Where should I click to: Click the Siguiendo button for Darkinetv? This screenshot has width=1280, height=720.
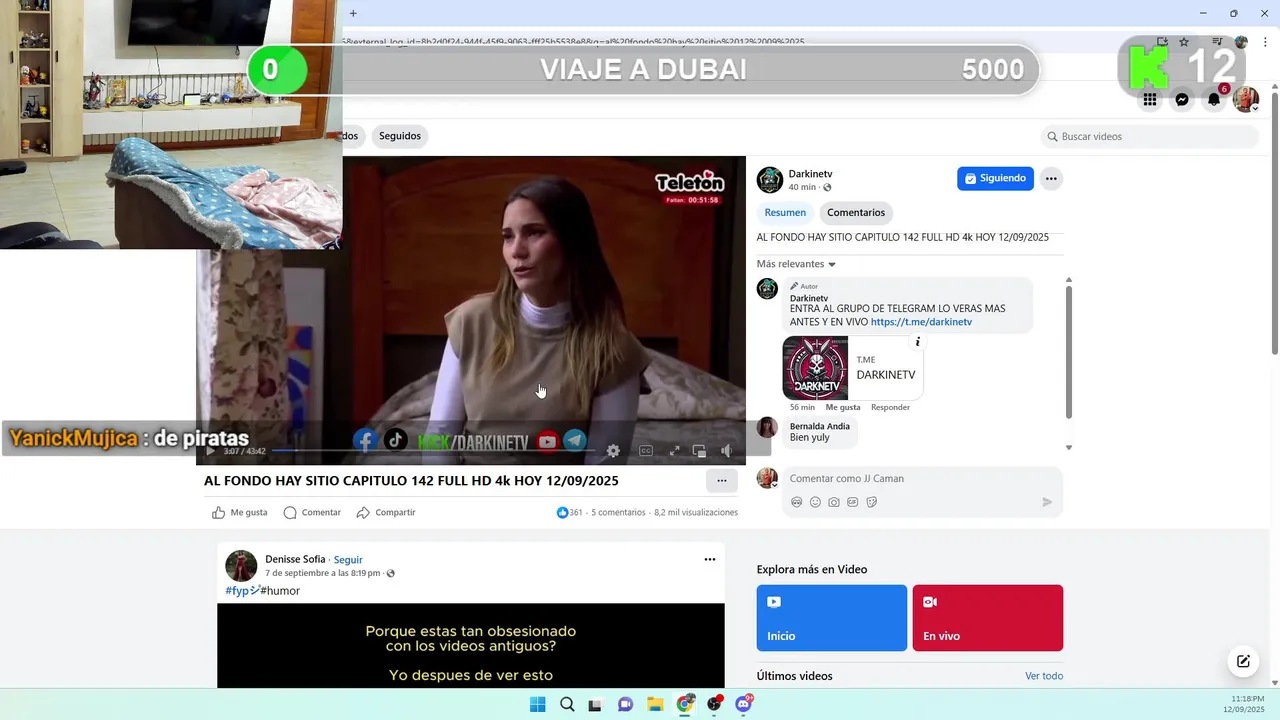pos(995,178)
